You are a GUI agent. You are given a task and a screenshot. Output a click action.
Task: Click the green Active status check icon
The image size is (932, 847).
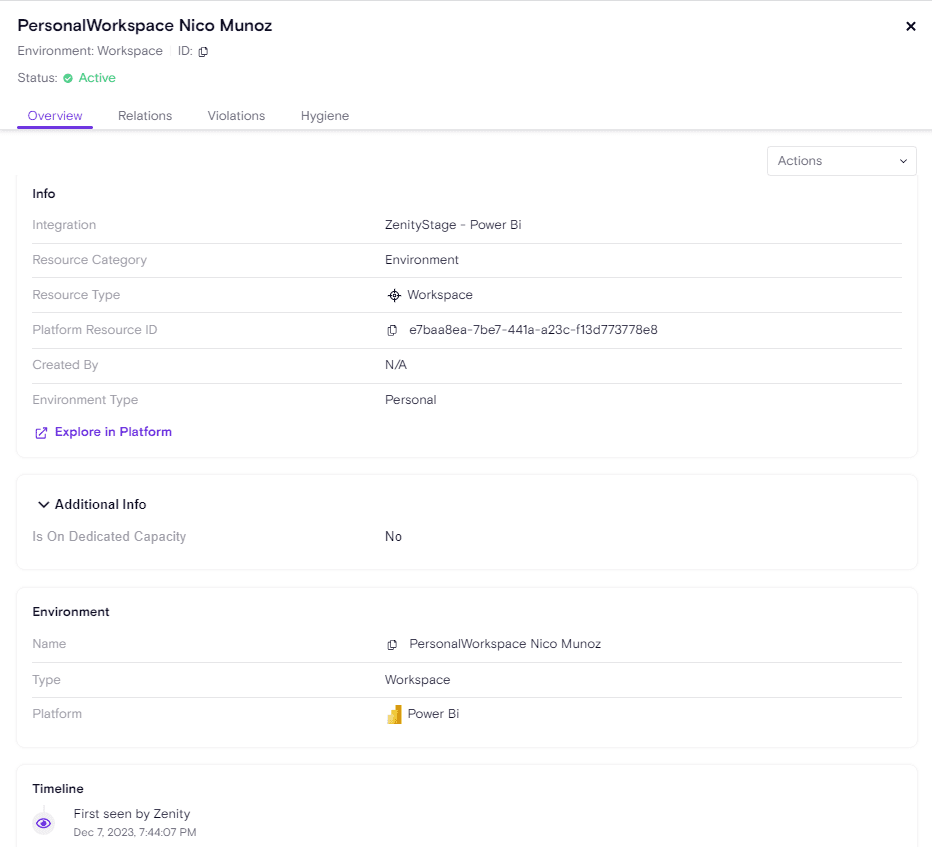[68, 78]
